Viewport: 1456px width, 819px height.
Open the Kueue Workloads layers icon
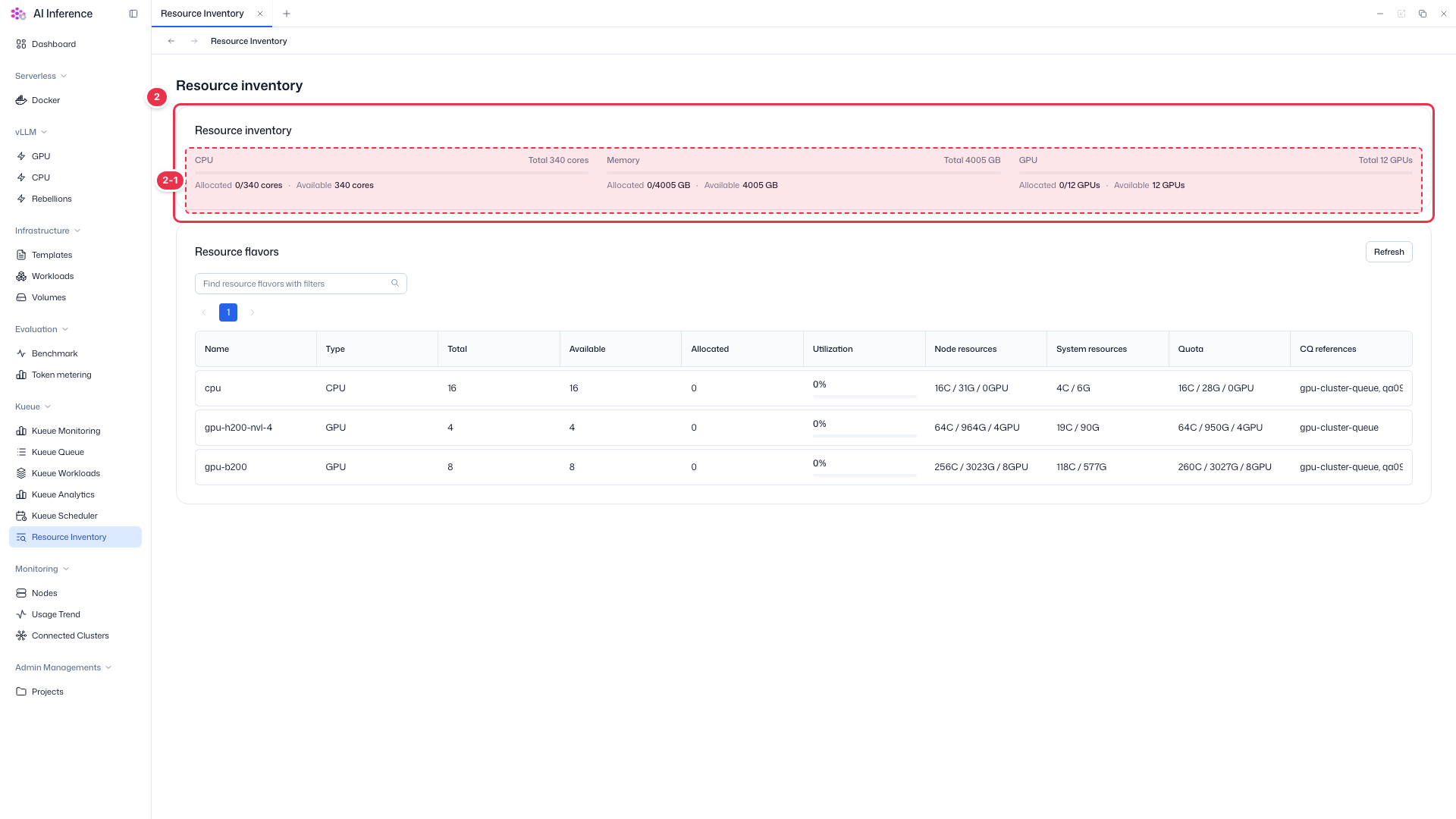click(21, 473)
